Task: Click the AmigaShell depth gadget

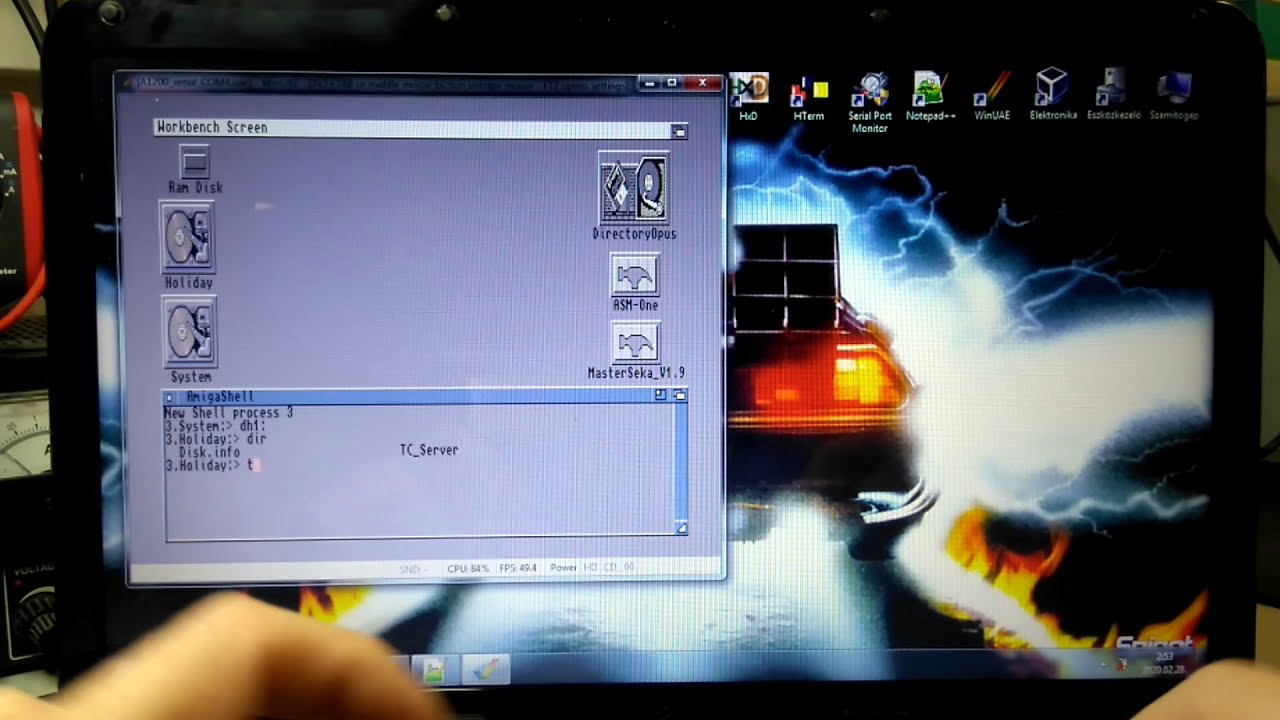Action: [680, 396]
